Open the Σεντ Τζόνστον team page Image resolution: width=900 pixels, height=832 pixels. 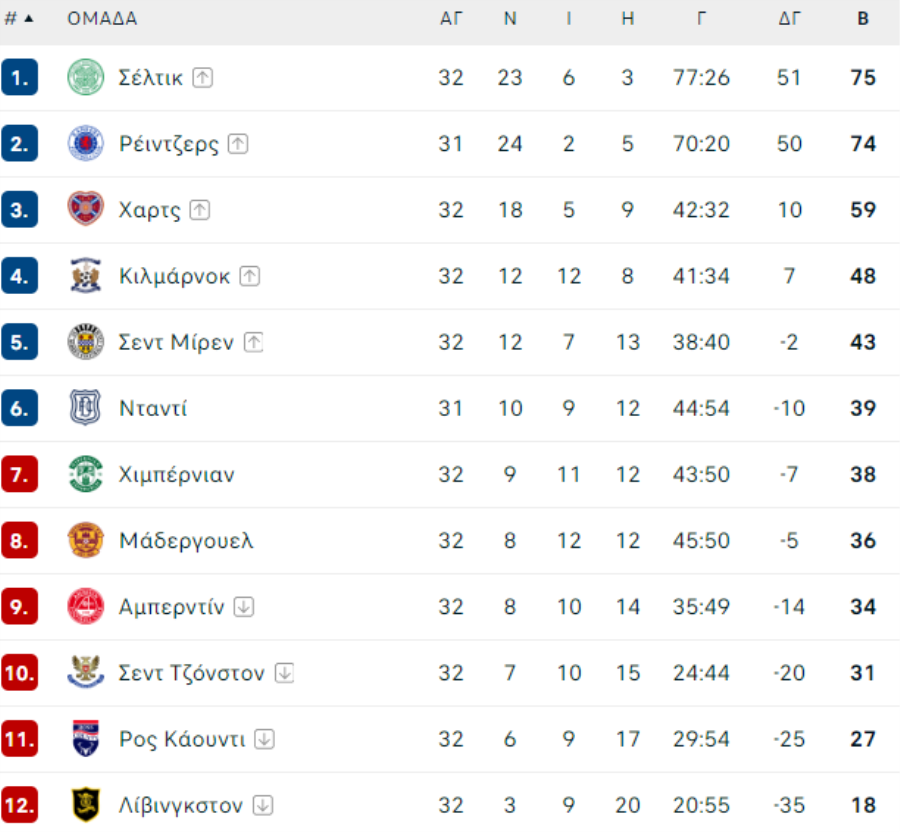click(192, 673)
